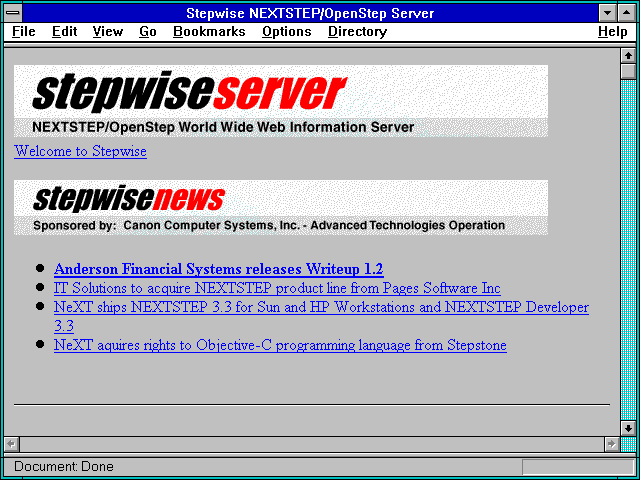The height and width of the screenshot is (480, 640).
Task: Open the Help menu
Action: click(x=612, y=32)
